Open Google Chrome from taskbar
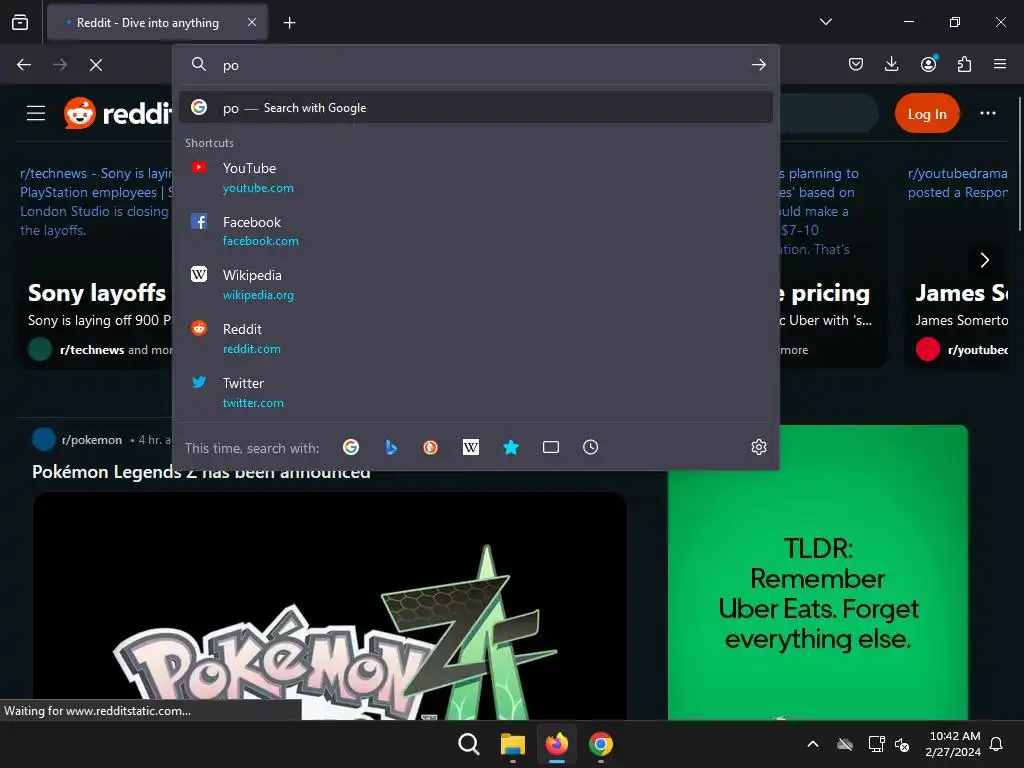 [x=601, y=744]
